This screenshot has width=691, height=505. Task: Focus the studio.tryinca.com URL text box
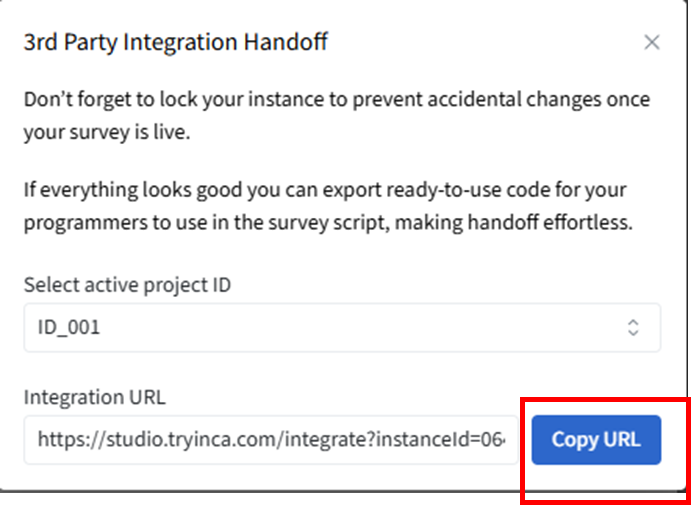(x=271, y=440)
